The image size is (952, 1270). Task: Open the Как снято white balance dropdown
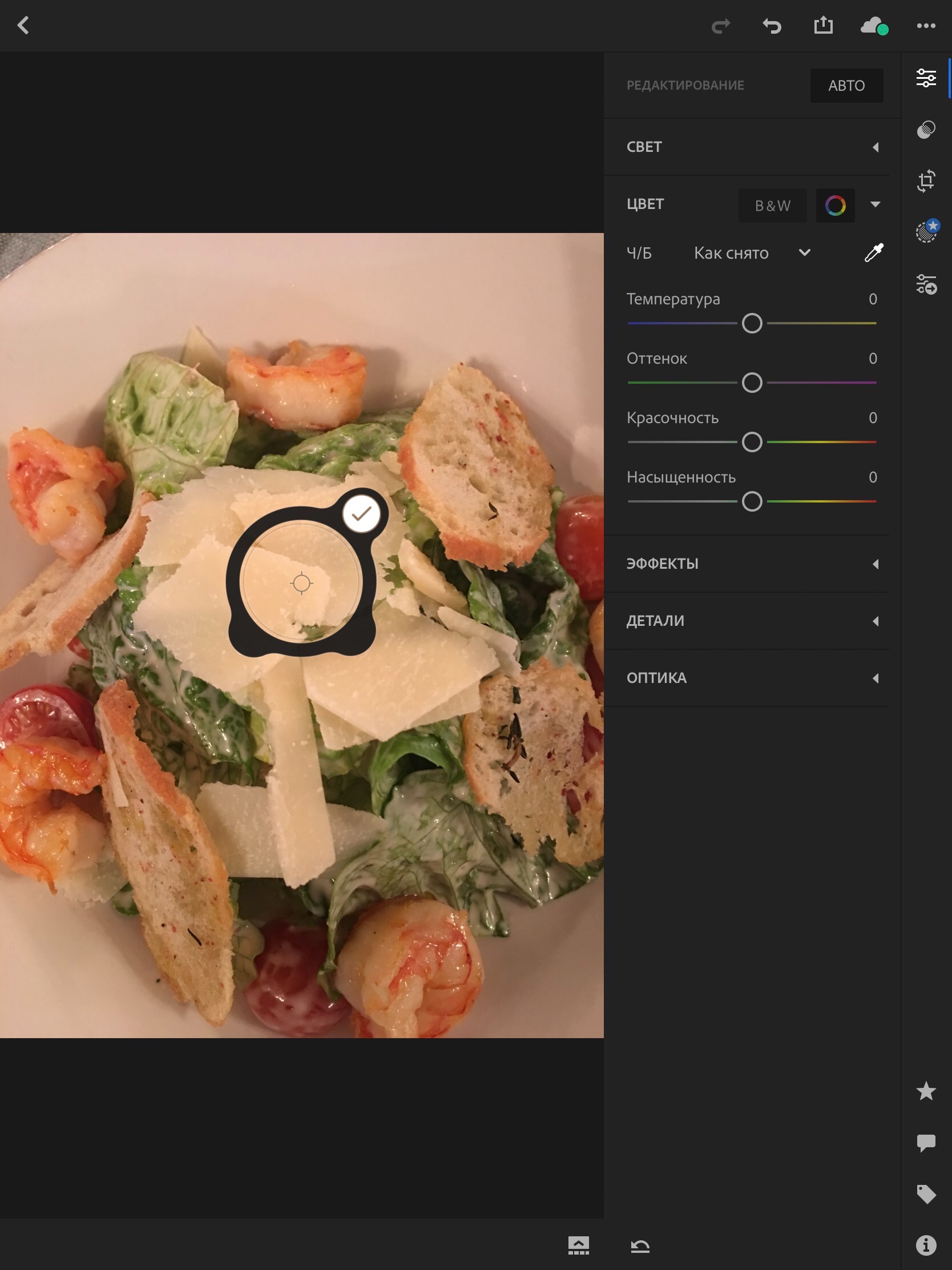752,253
